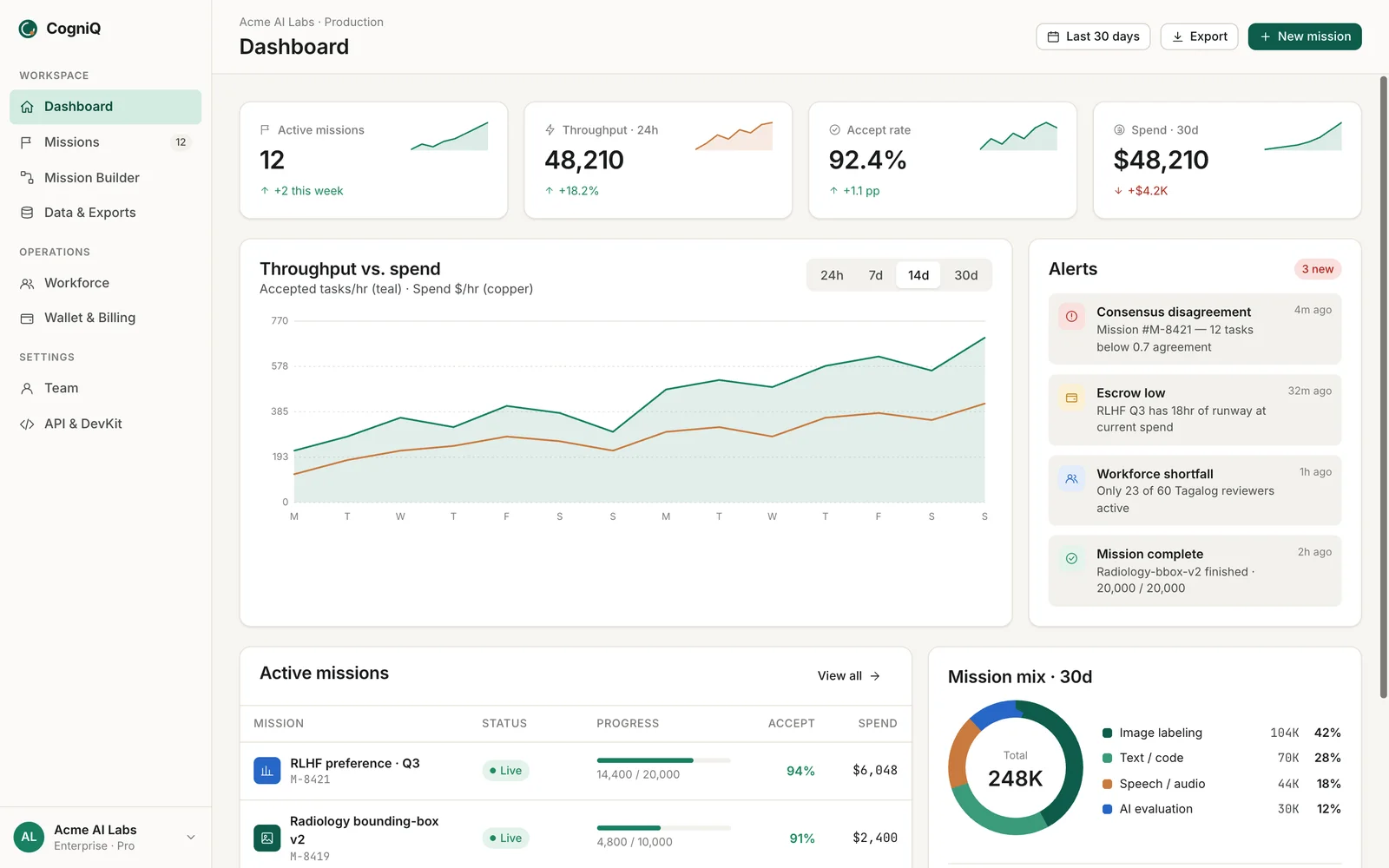Follow the View all active missions link
Viewport: 1389px width, 868px height.
pos(849,676)
